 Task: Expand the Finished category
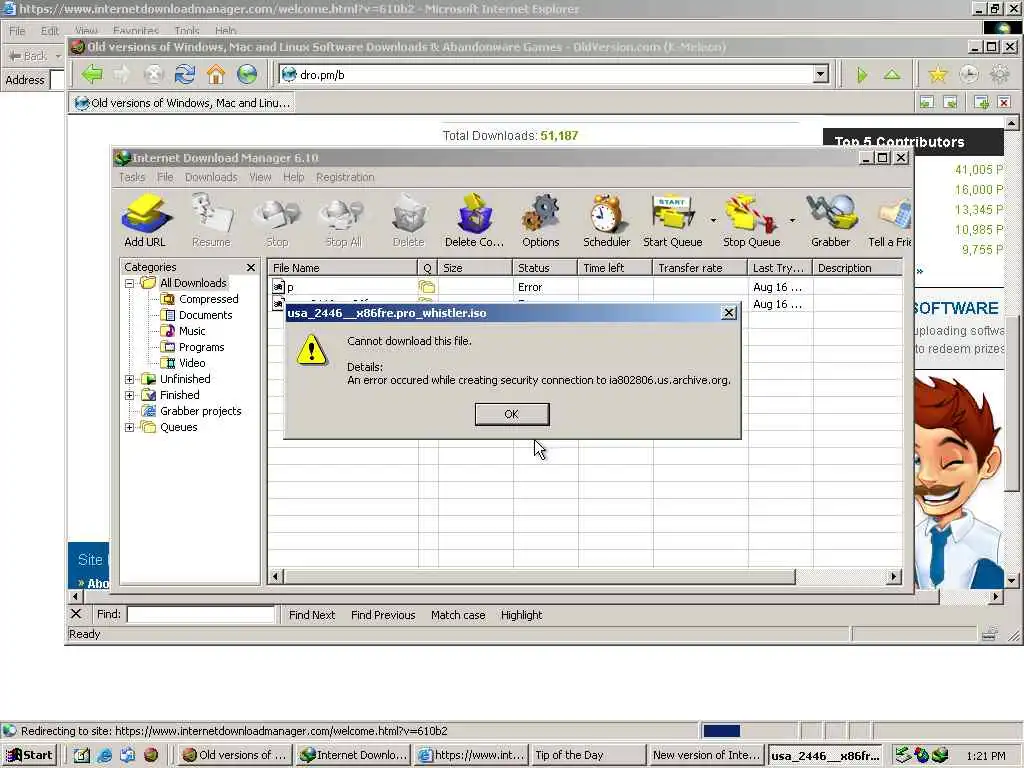coord(129,395)
